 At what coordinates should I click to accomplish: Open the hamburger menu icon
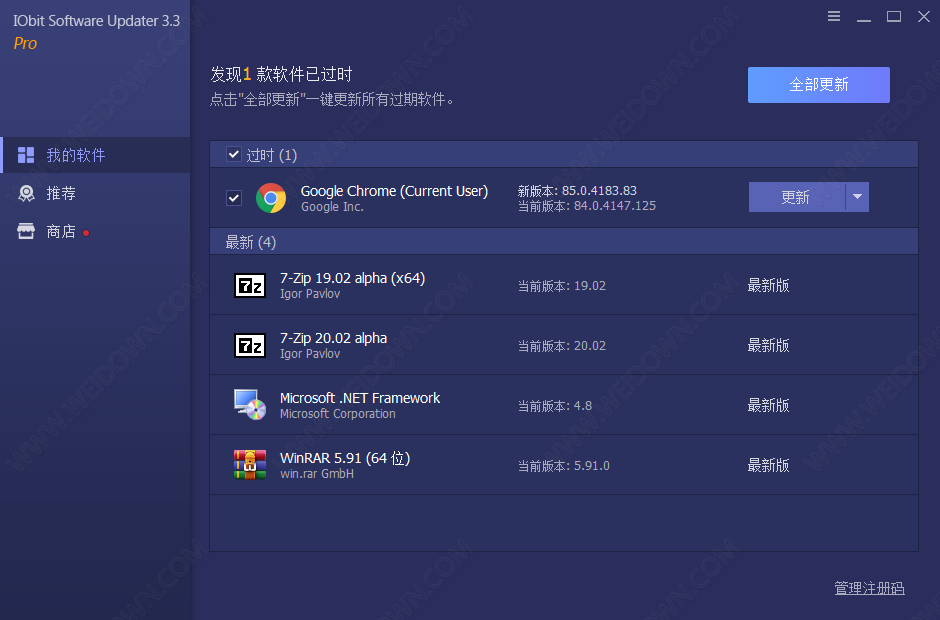coord(834,16)
